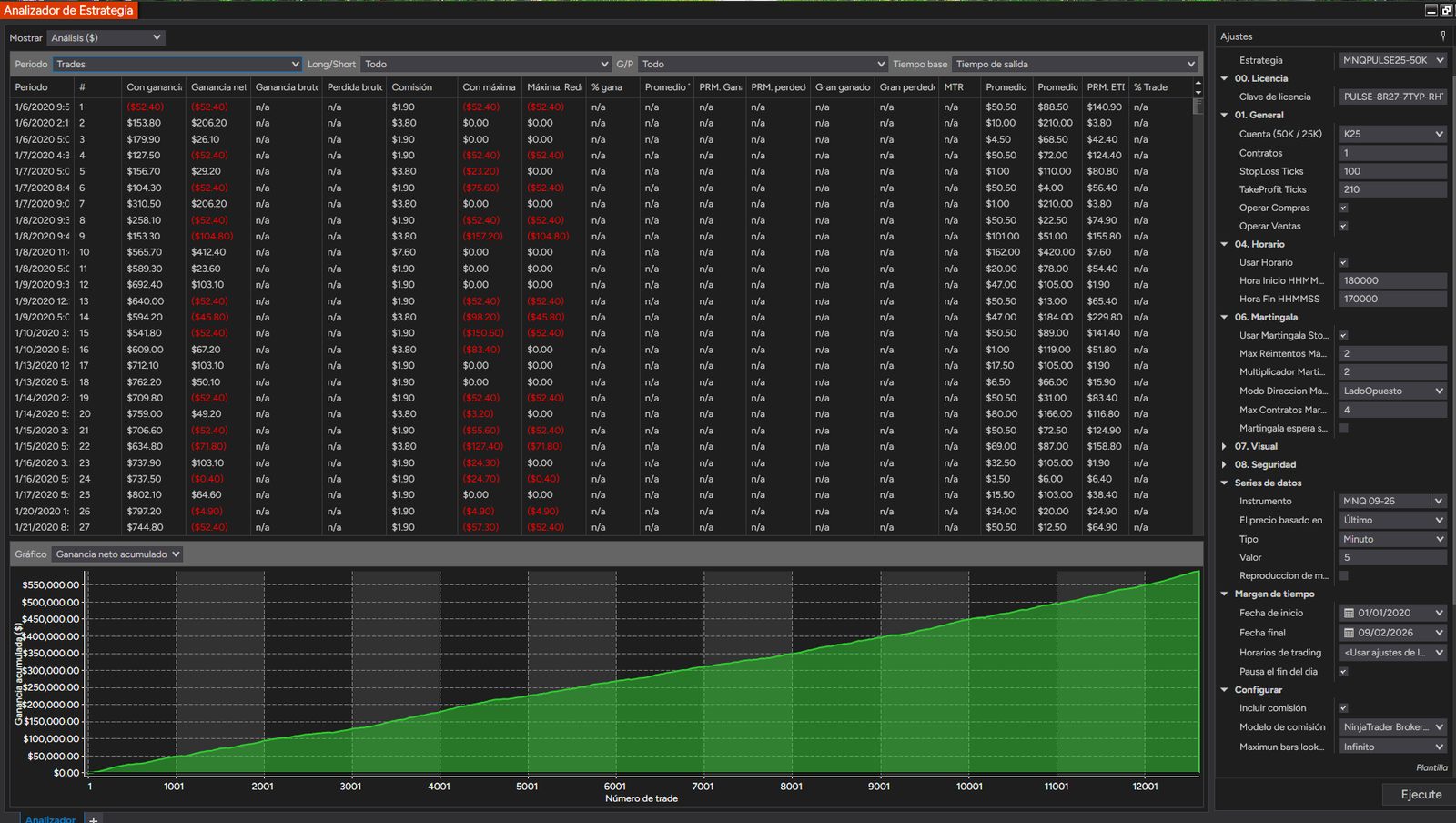Collapse the Series de datos section

[1225, 483]
